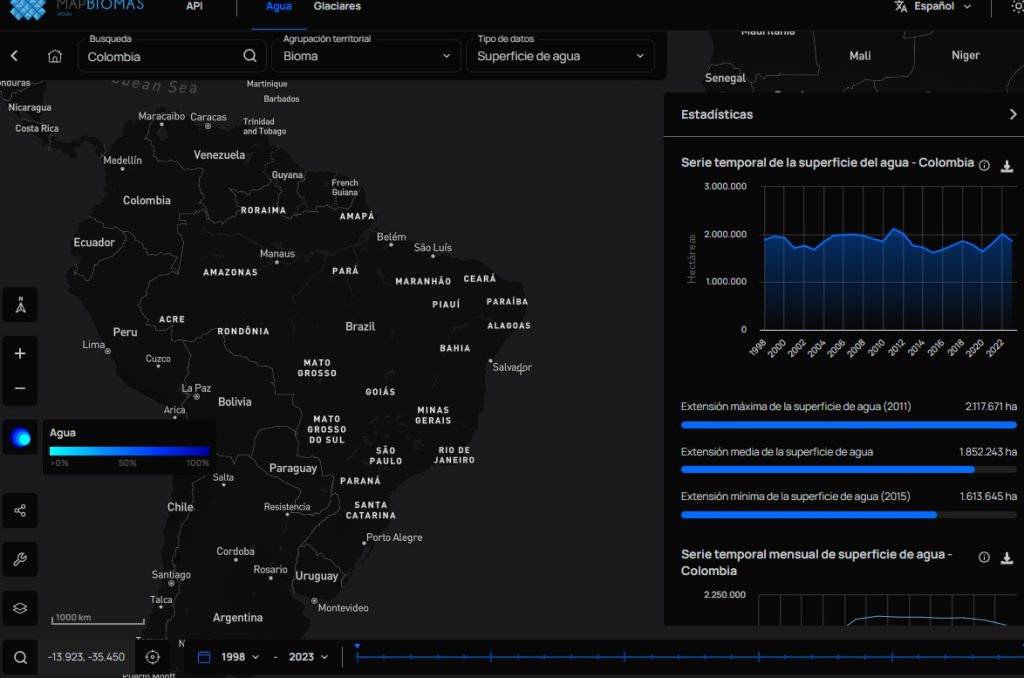Click the locate crosshair icon beside the coordinates

153,657
